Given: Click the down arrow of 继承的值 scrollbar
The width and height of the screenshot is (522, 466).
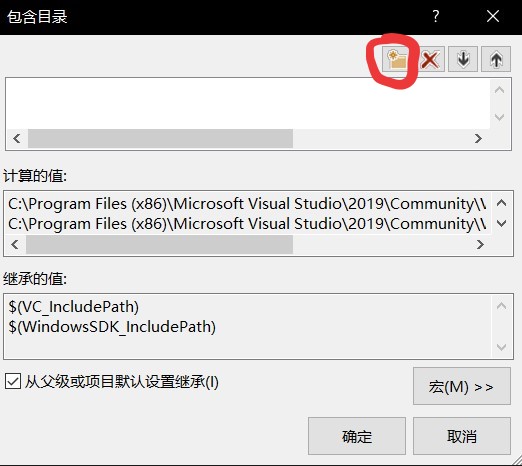Looking at the screenshot, I should pos(501,347).
